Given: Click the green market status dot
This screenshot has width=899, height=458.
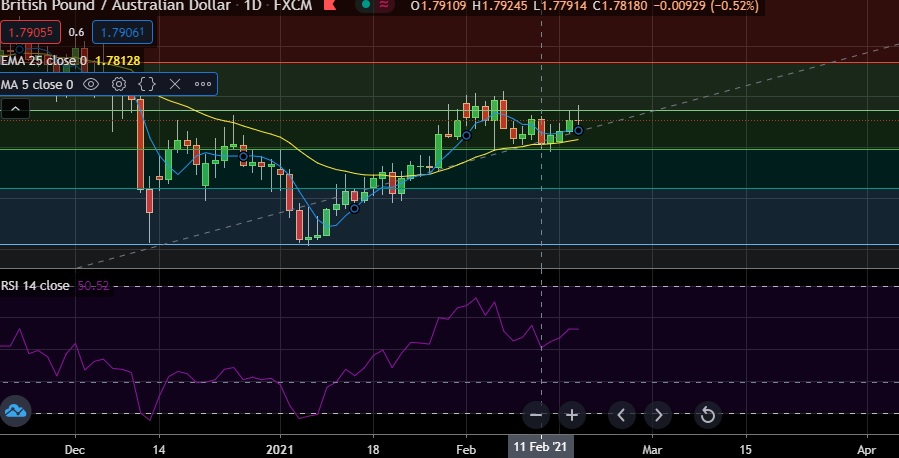Looking at the screenshot, I should tap(366, 6).
